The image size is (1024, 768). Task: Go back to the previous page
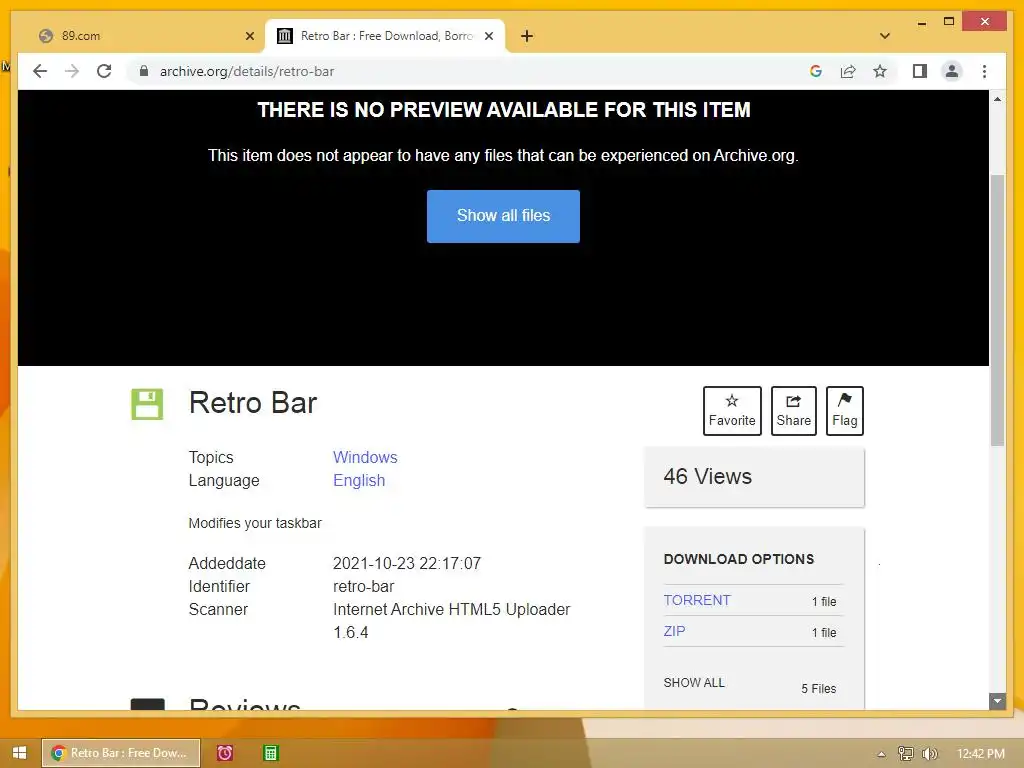pyautogui.click(x=40, y=71)
